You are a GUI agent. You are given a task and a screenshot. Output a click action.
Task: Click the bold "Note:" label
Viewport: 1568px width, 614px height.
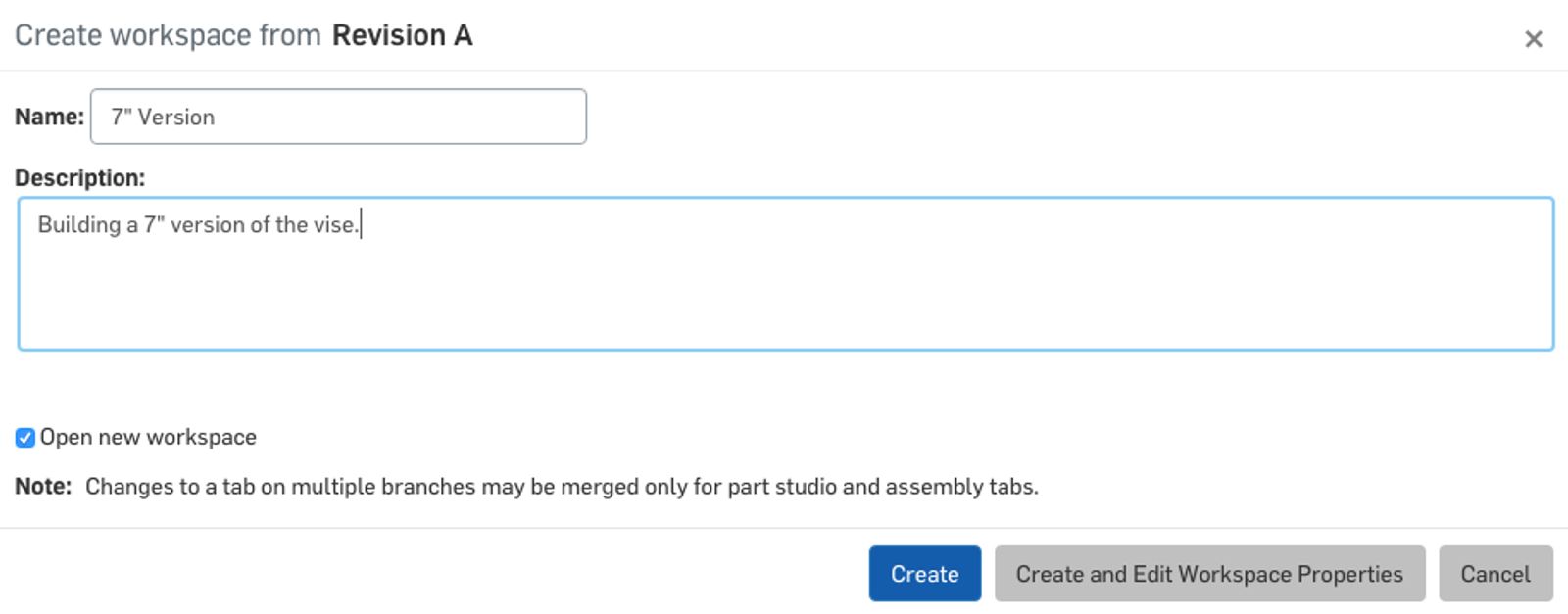click(43, 487)
